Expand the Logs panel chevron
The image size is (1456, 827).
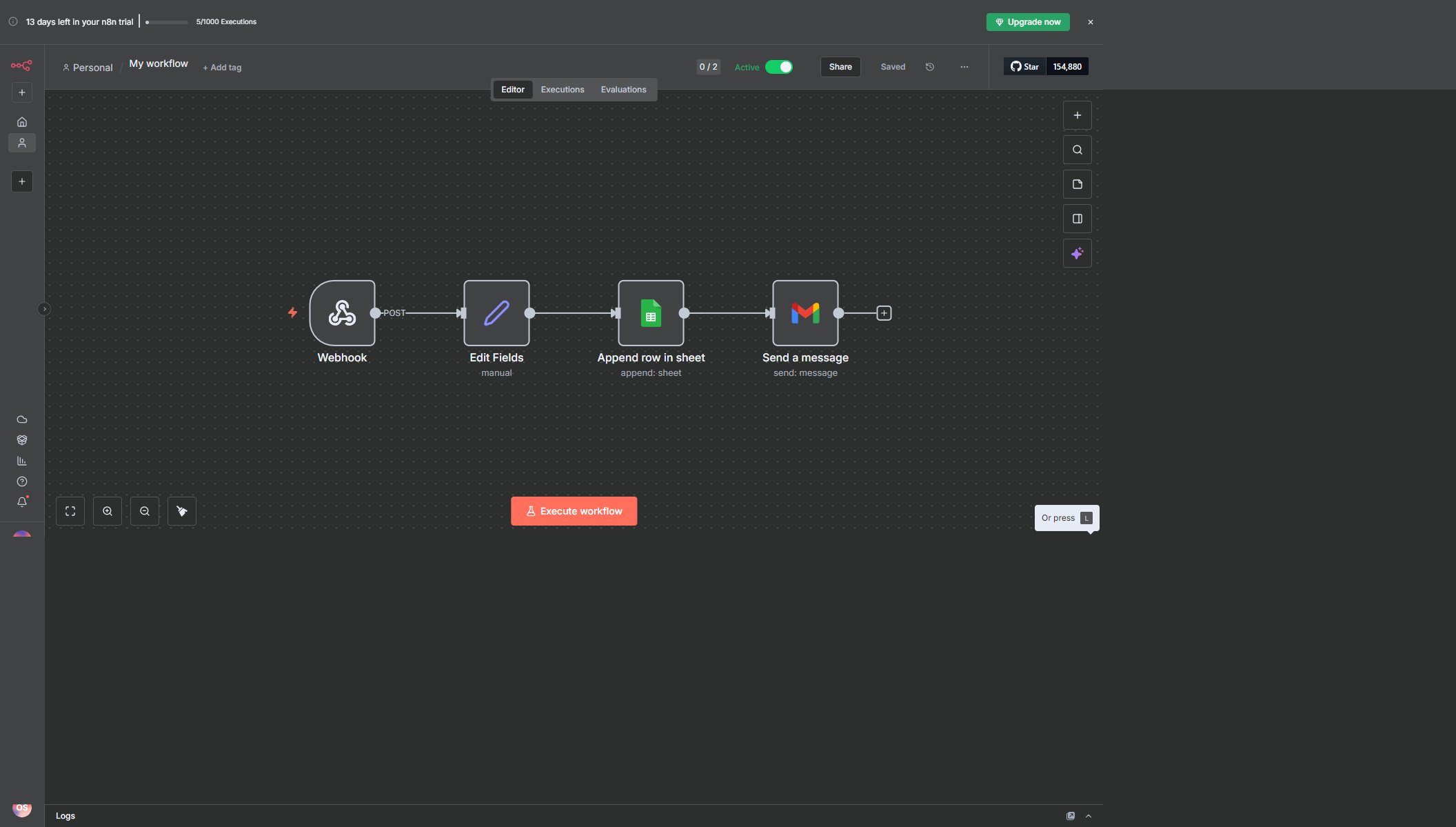point(1089,816)
